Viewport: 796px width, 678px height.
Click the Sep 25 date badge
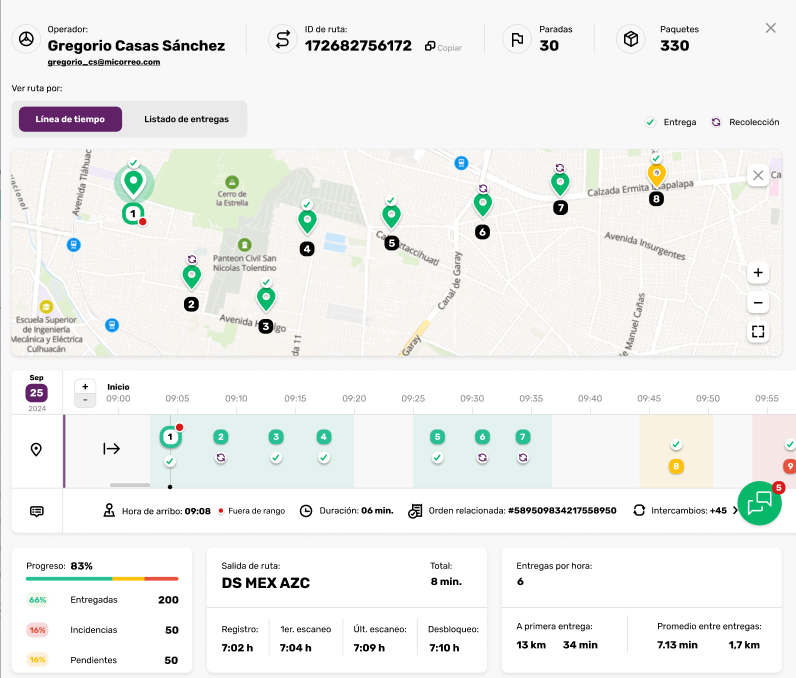point(37,393)
